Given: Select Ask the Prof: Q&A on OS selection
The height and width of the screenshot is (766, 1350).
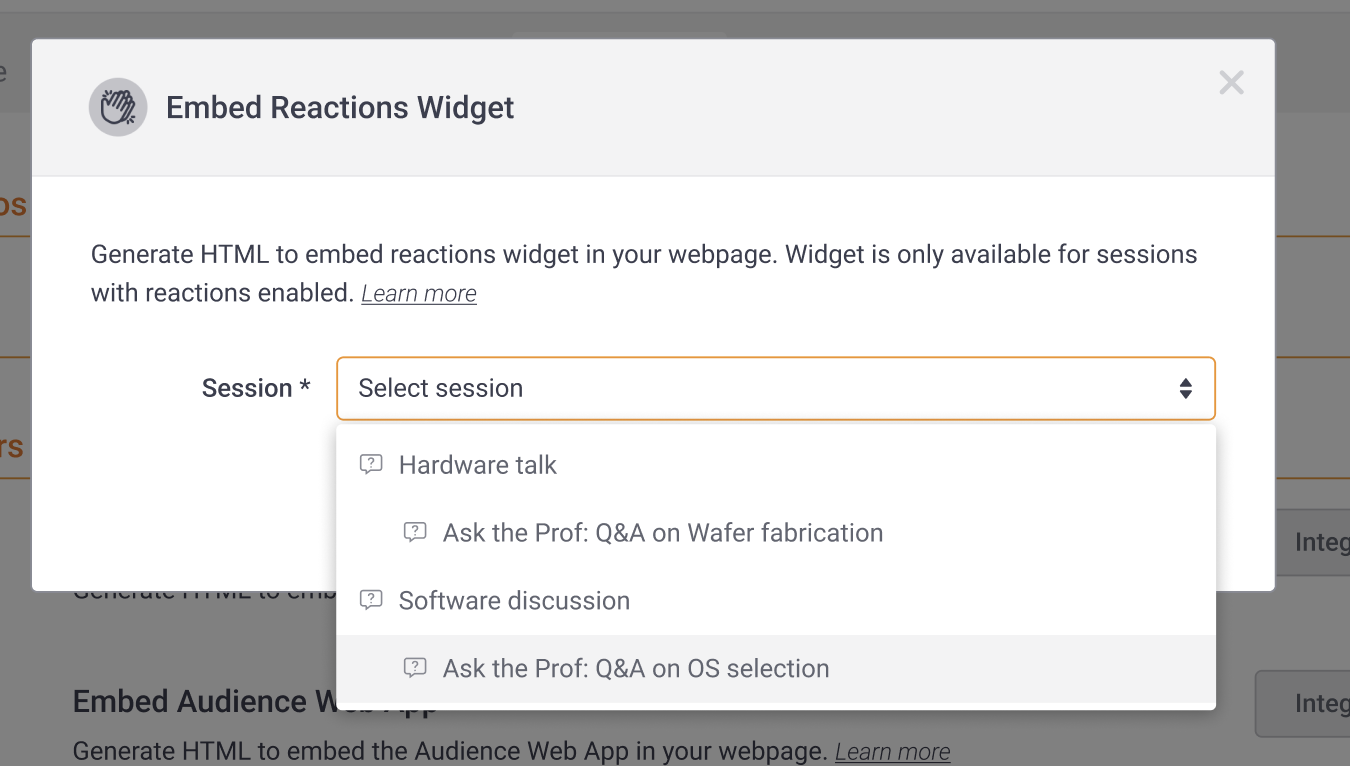Looking at the screenshot, I should coord(636,669).
